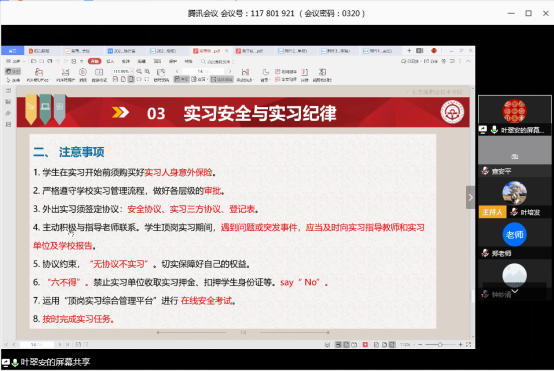Toggle muted microphone icon beside 郑老师
The width and height of the screenshot is (554, 371).
(485, 253)
